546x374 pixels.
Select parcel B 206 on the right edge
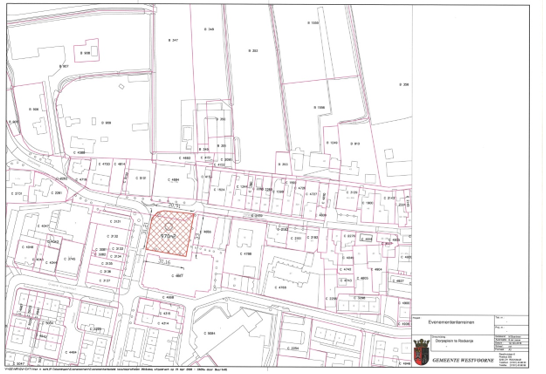404,85
